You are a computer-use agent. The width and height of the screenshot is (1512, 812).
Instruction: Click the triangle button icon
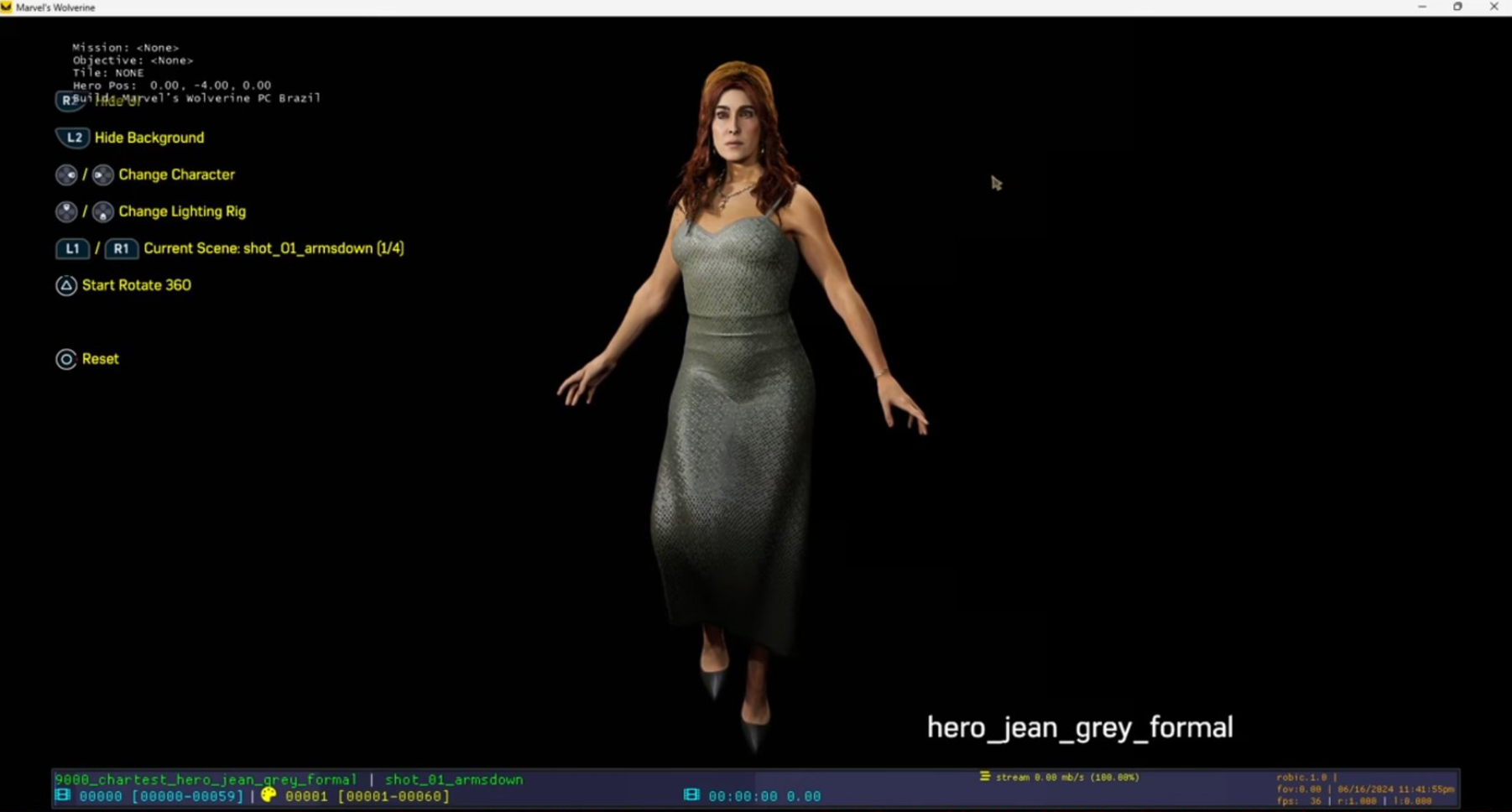pyautogui.click(x=66, y=285)
